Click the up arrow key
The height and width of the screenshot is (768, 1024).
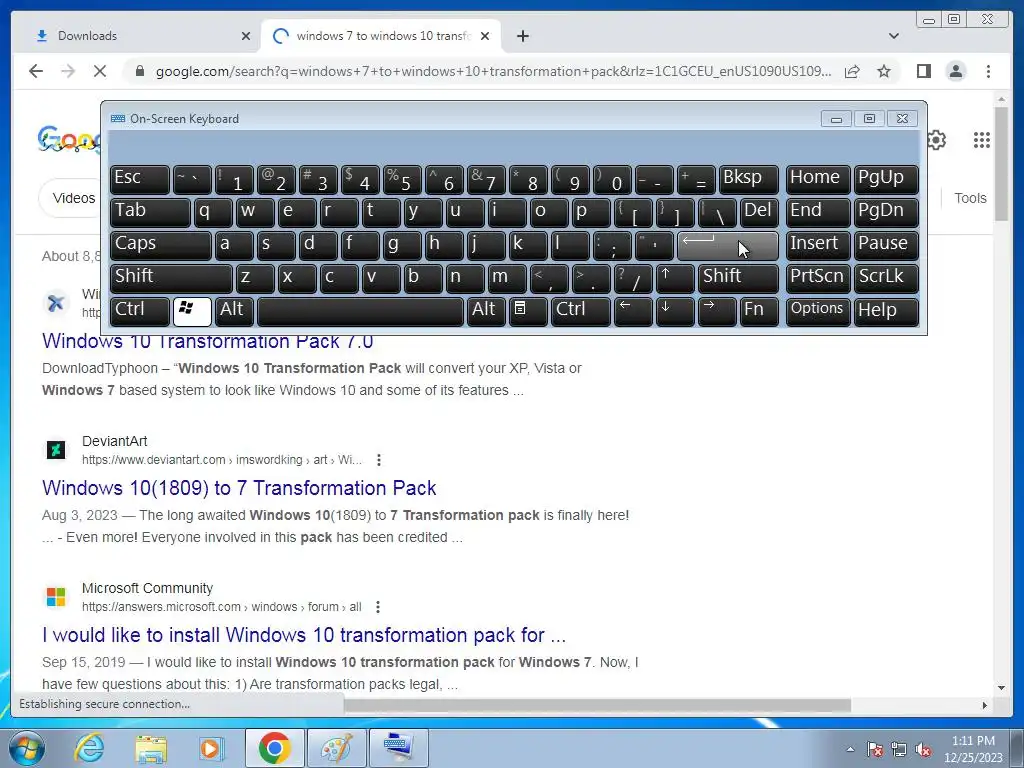[675, 278]
